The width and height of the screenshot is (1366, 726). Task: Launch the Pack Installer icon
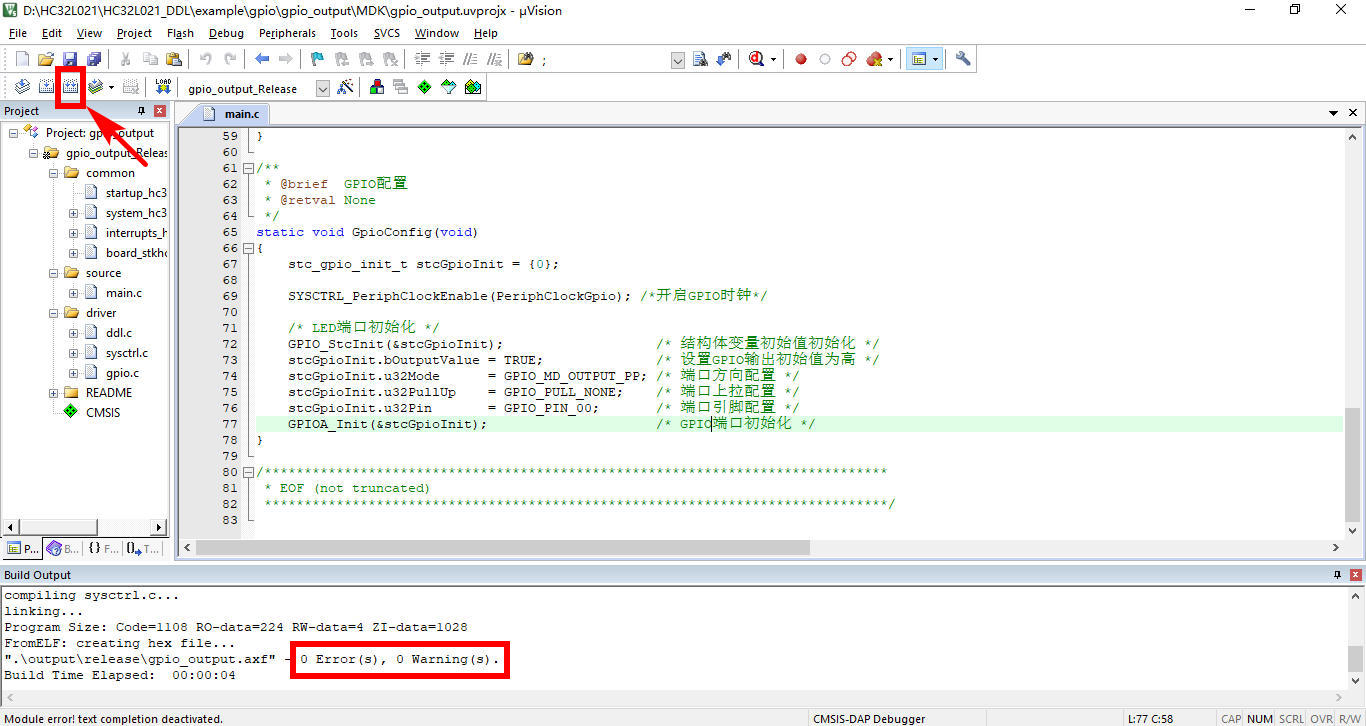coord(472,87)
